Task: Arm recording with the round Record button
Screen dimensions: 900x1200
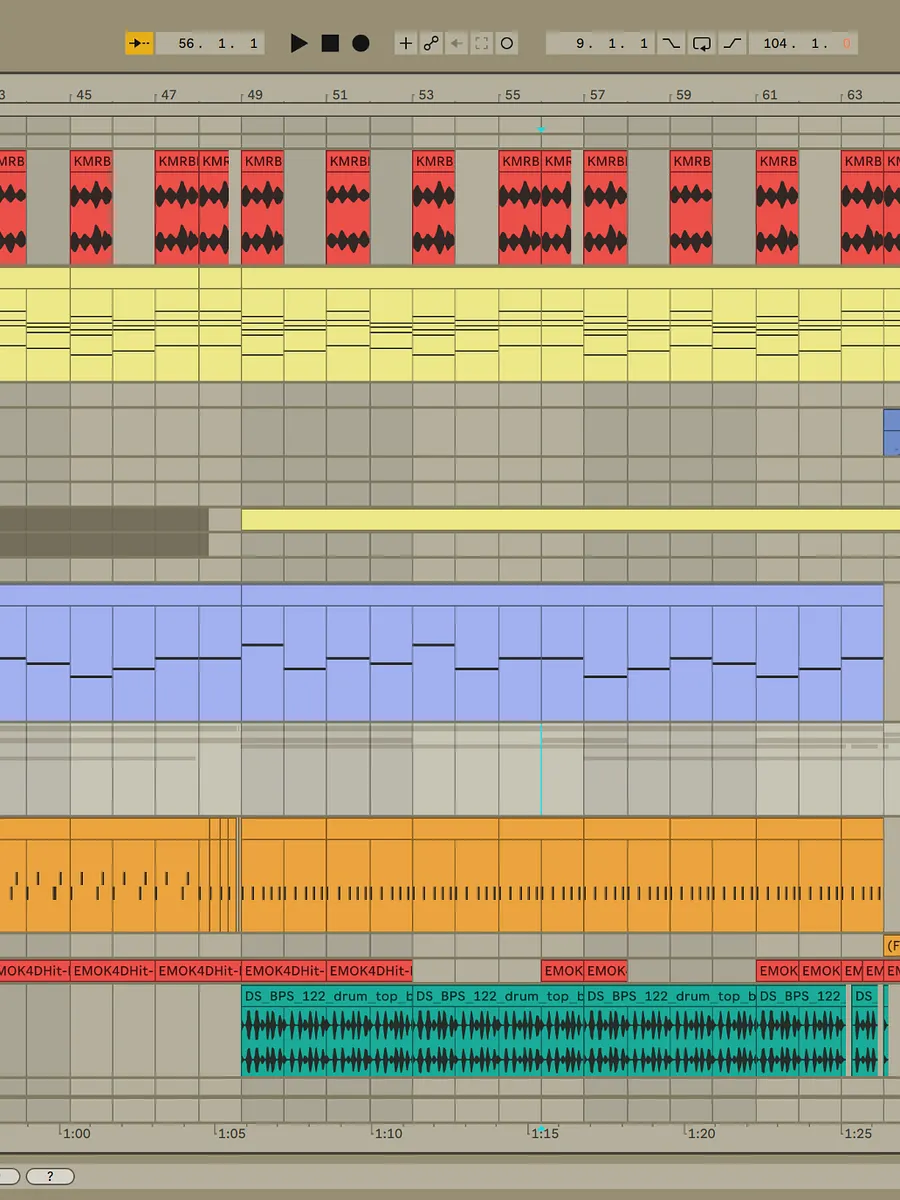Action: pos(361,43)
